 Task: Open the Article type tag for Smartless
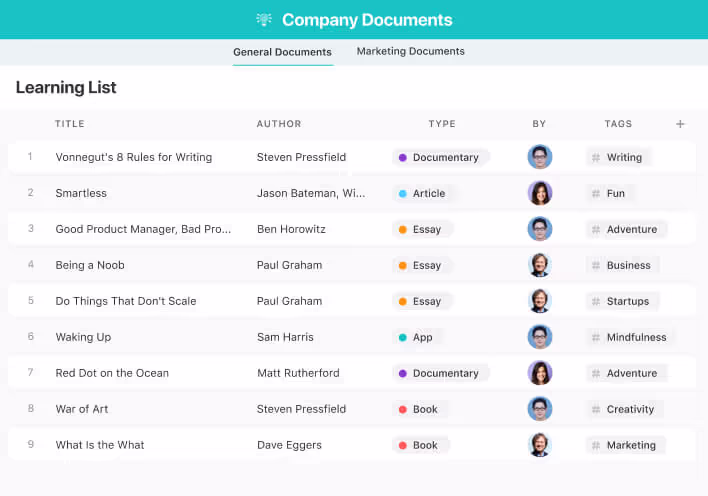[x=425, y=193]
